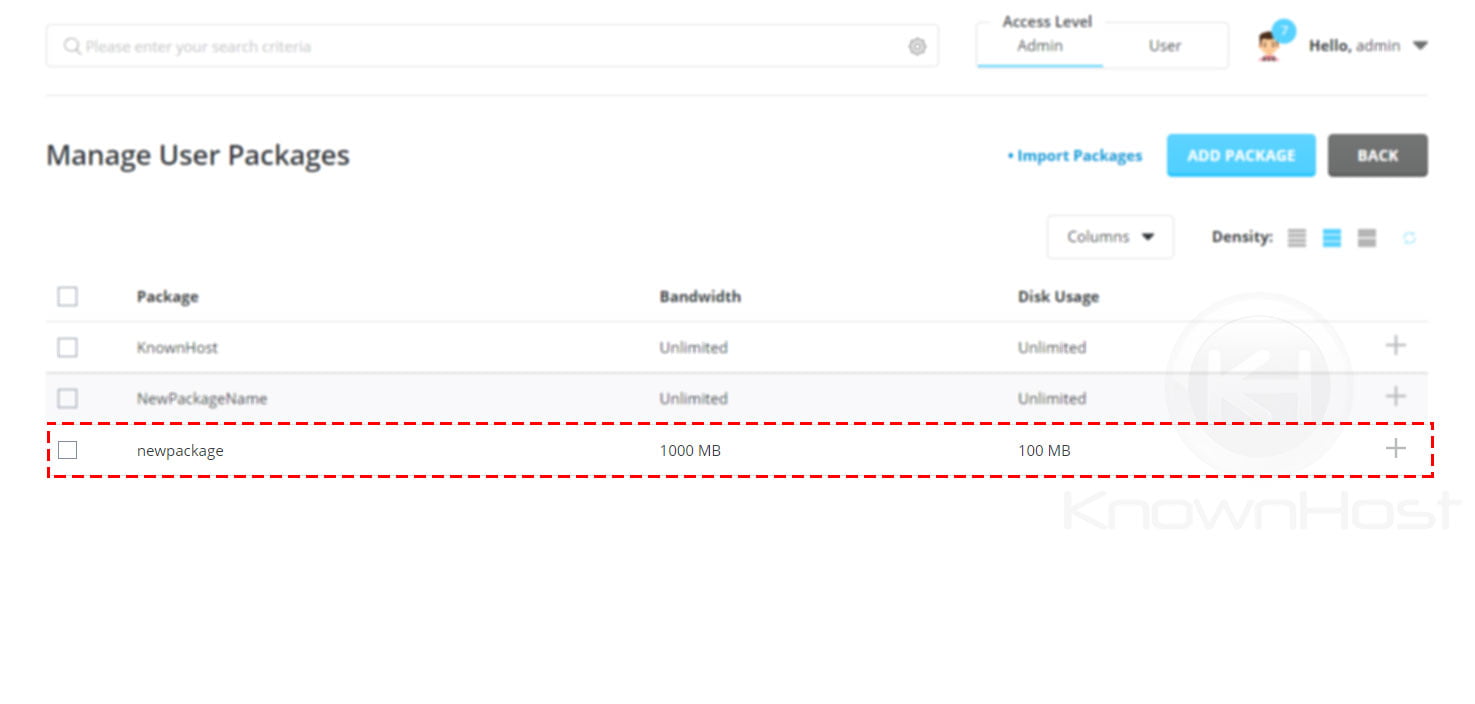Set table density to compact view
The width and height of the screenshot is (1475, 704).
click(1297, 237)
